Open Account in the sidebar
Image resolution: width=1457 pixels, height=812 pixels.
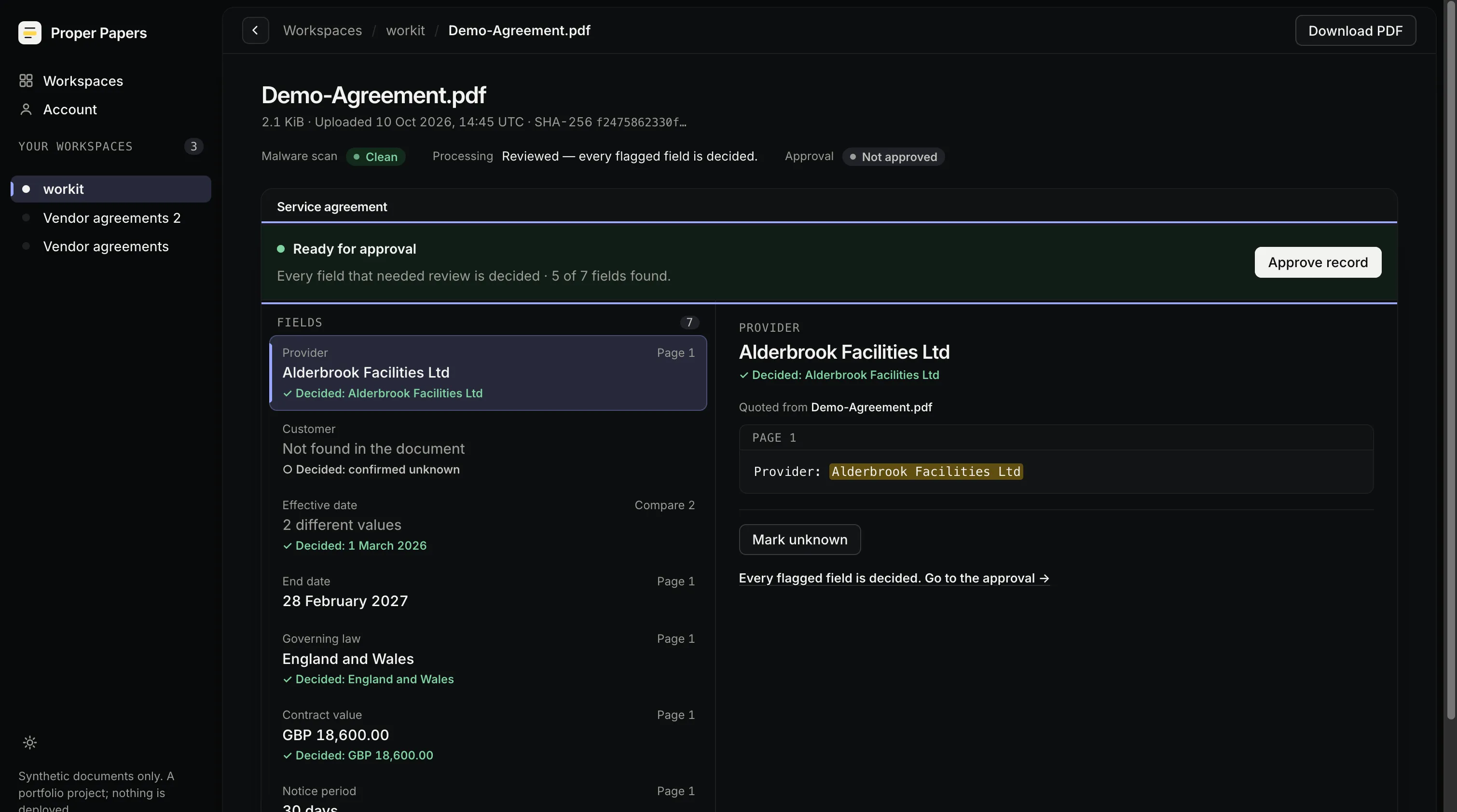(x=111, y=109)
